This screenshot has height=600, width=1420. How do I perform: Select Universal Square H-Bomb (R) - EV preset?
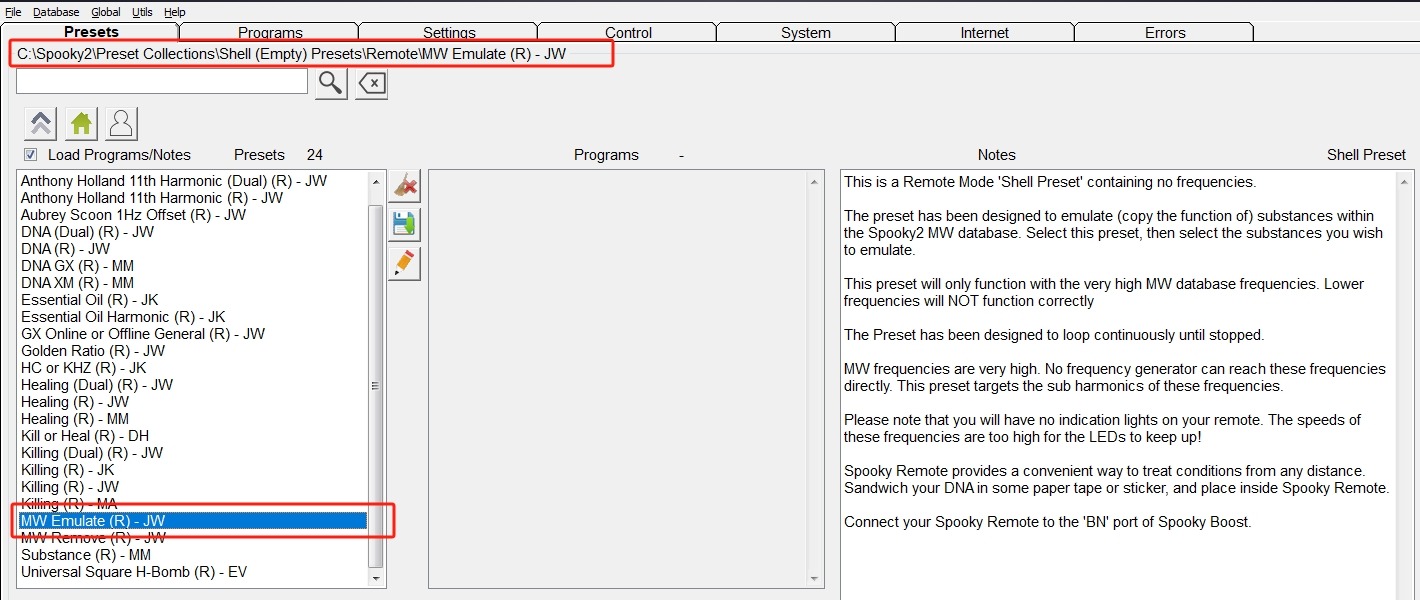tap(134, 572)
